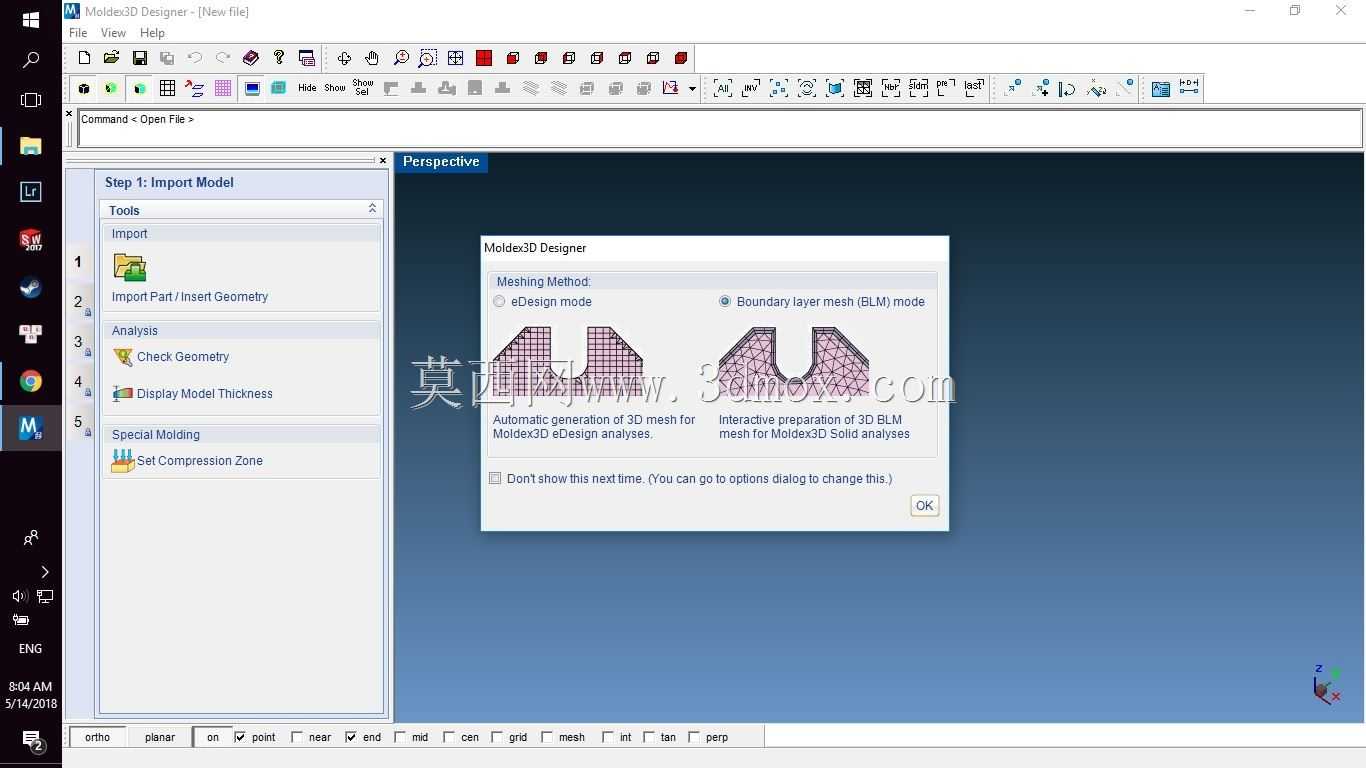The image size is (1366, 768).
Task: Select the Pan (four-arrow) tool
Action: click(x=344, y=58)
